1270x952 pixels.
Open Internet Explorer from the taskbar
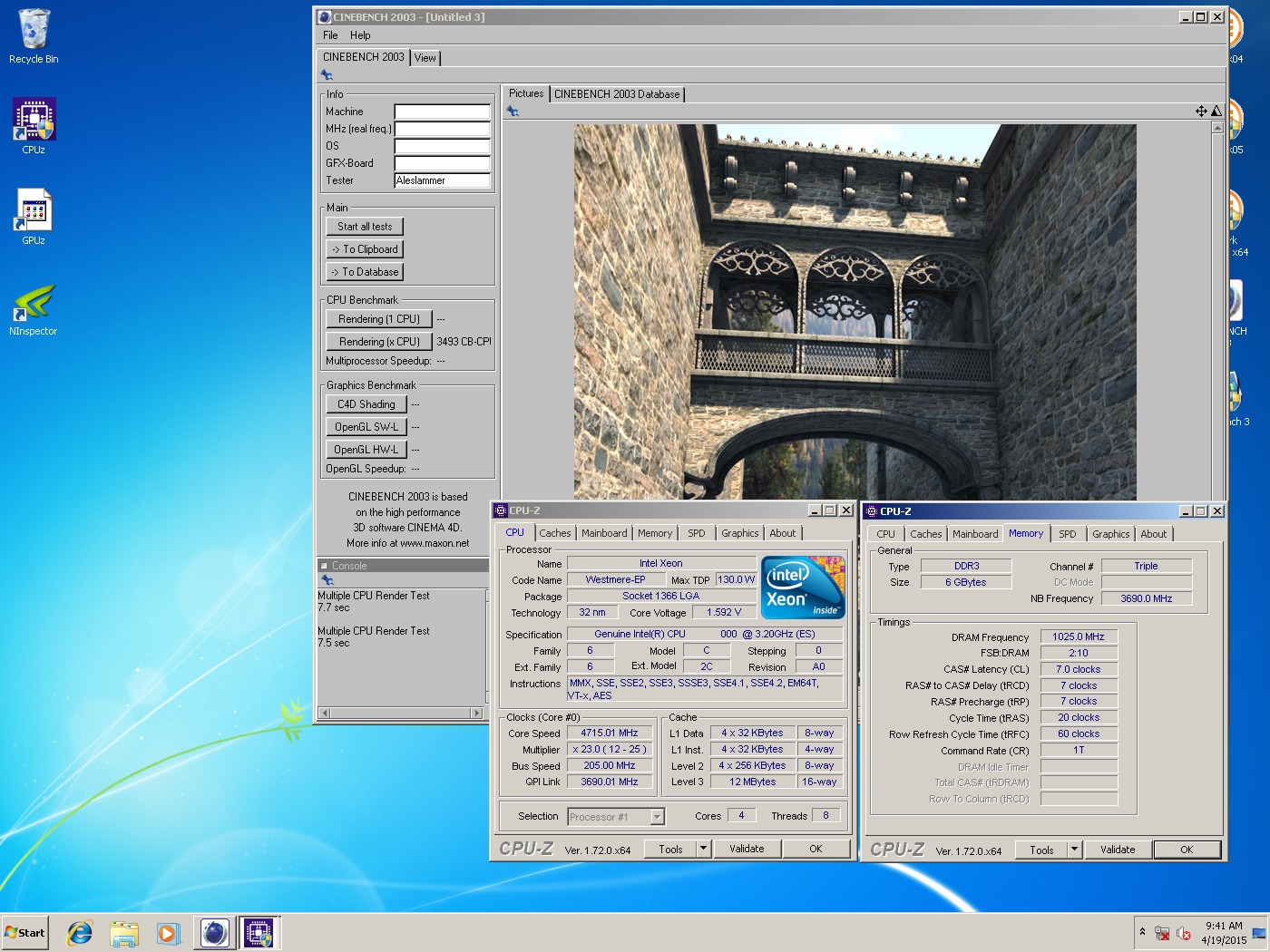(80, 932)
